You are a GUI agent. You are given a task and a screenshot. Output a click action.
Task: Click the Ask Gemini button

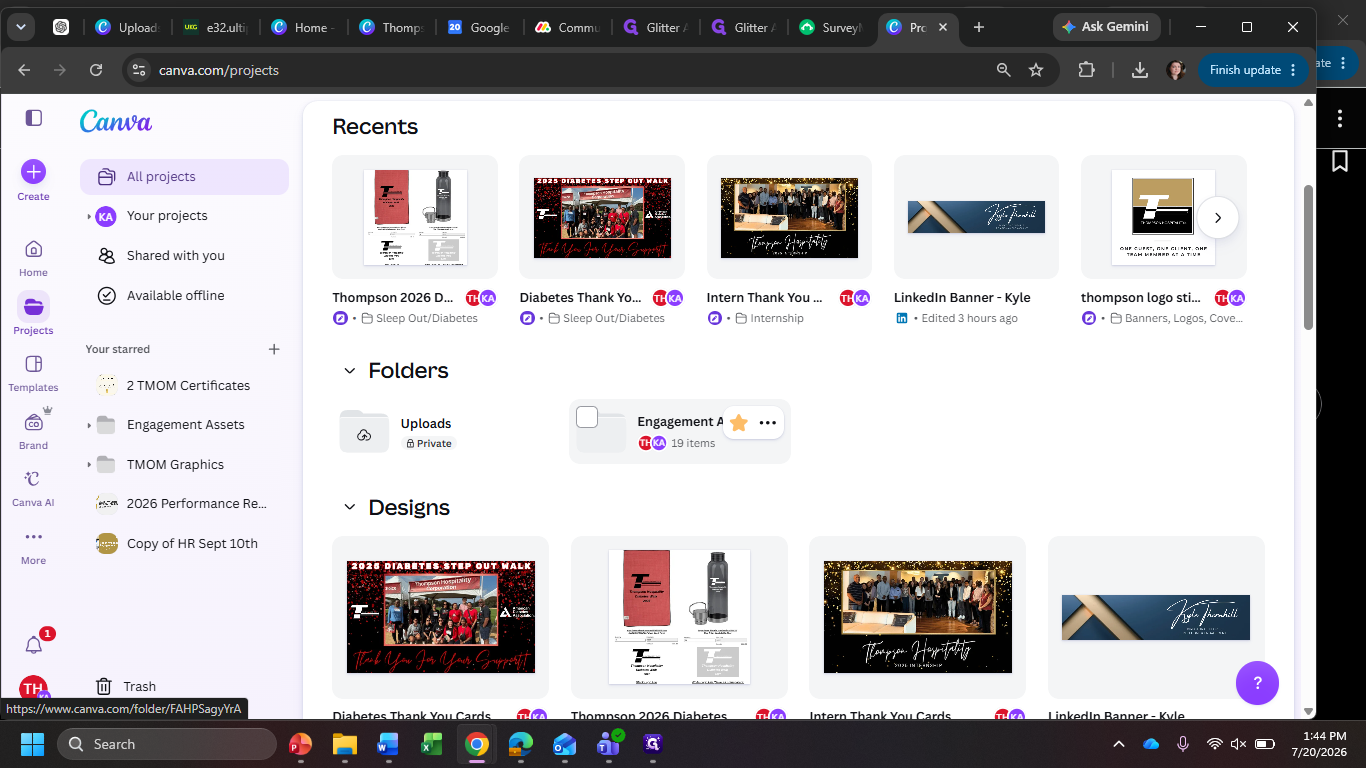(1106, 27)
